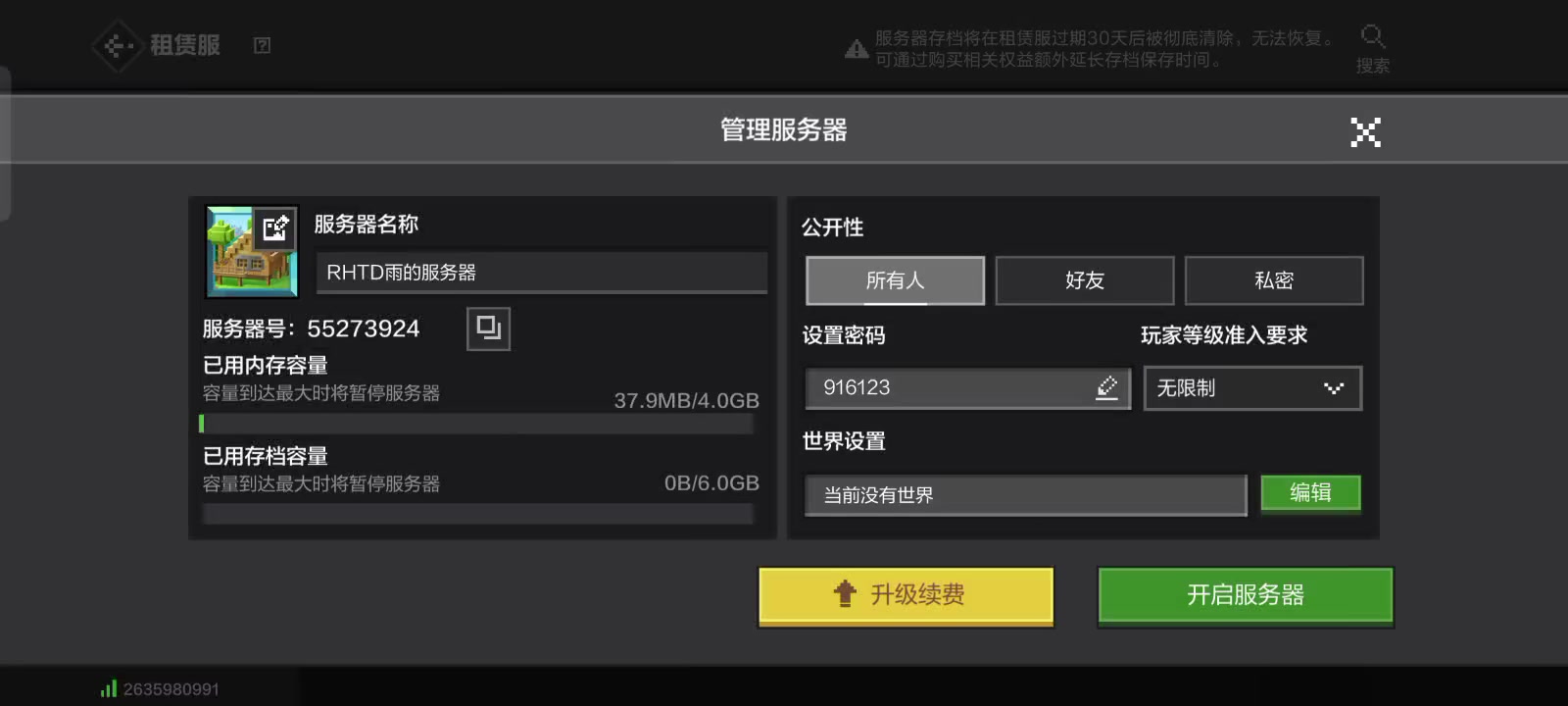The image size is (1568, 706).
Task: Click the green network signal icon
Action: tap(108, 689)
